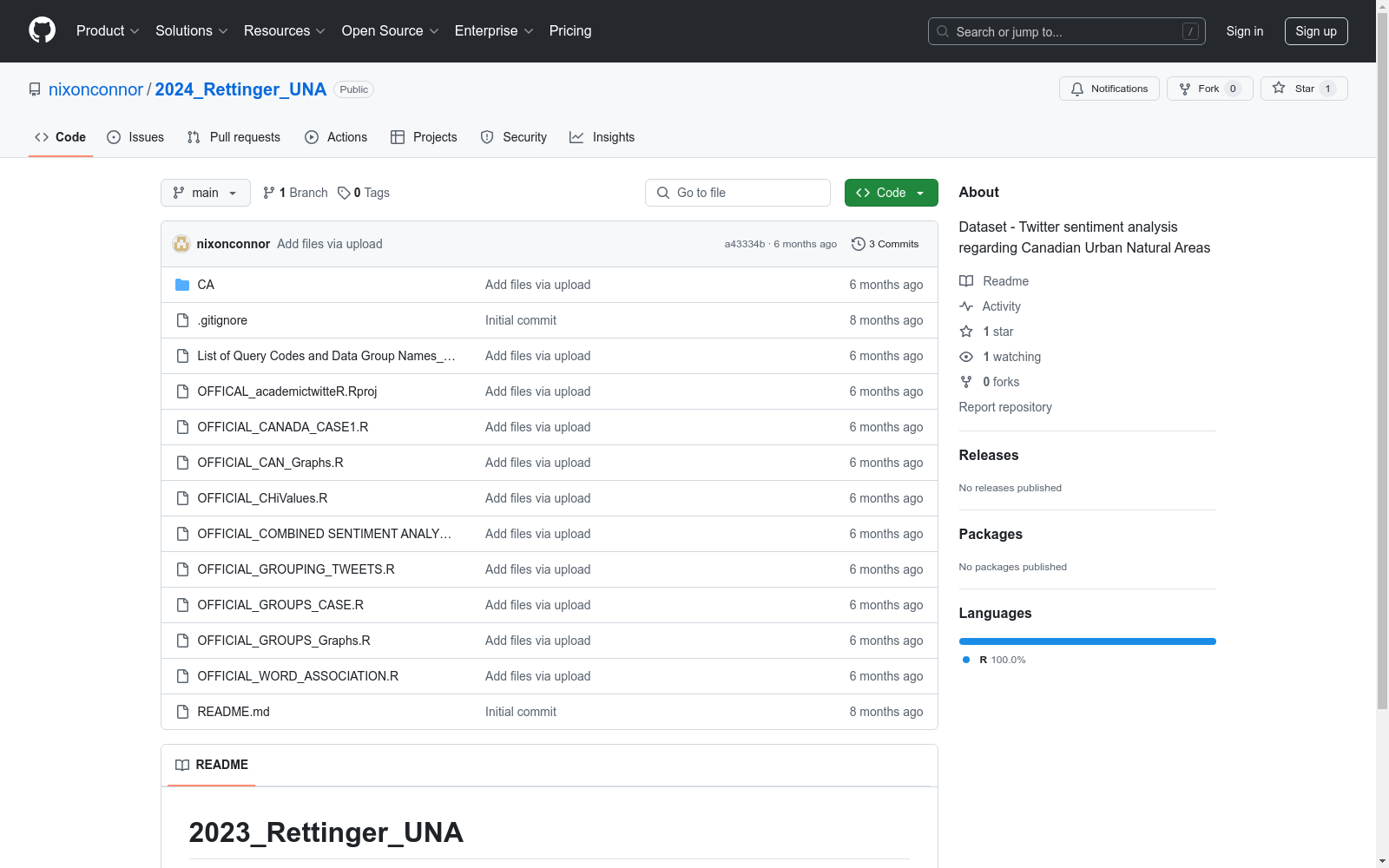This screenshot has width=1389, height=868.
Task: Open the nixonconnor owner profile link
Action: click(x=95, y=89)
